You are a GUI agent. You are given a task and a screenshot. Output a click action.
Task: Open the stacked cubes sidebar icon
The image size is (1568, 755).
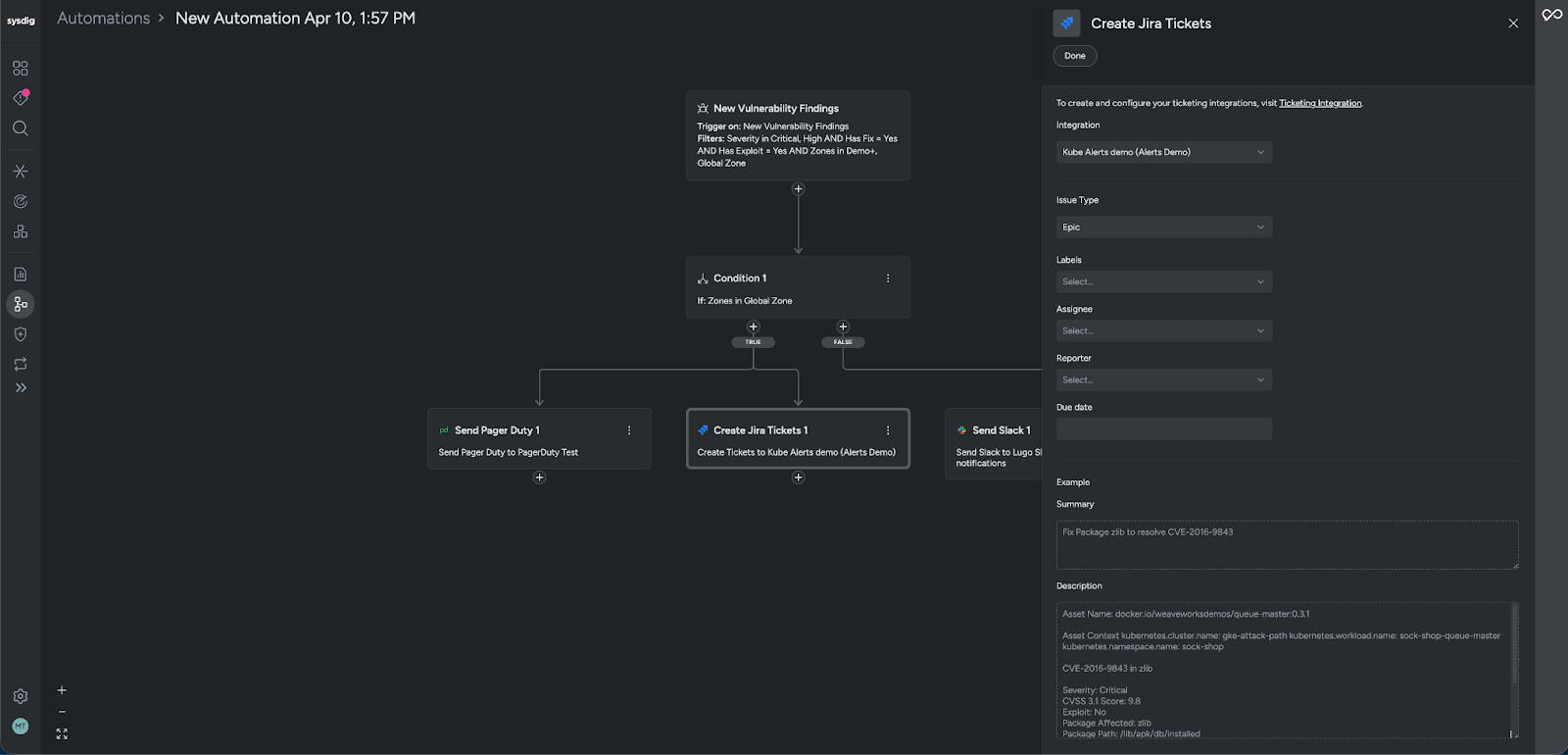tap(21, 231)
